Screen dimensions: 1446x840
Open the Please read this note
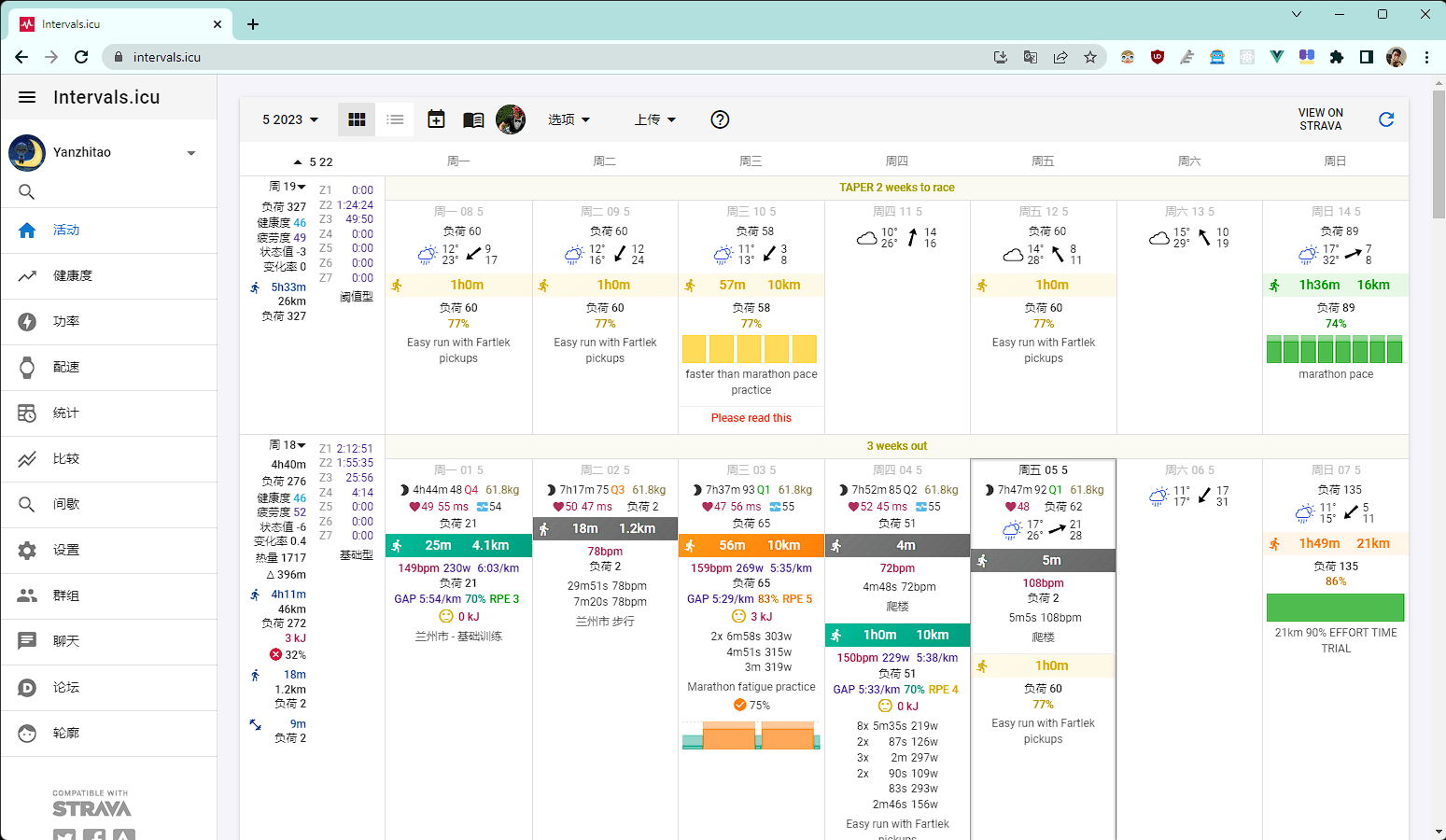751,418
